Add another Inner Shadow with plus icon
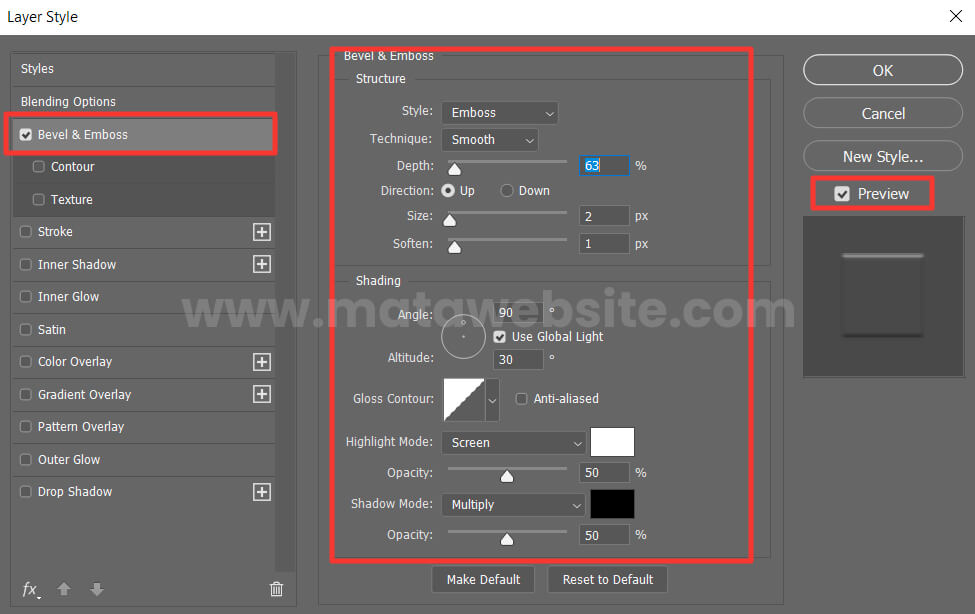The width and height of the screenshot is (975, 614). (x=262, y=264)
